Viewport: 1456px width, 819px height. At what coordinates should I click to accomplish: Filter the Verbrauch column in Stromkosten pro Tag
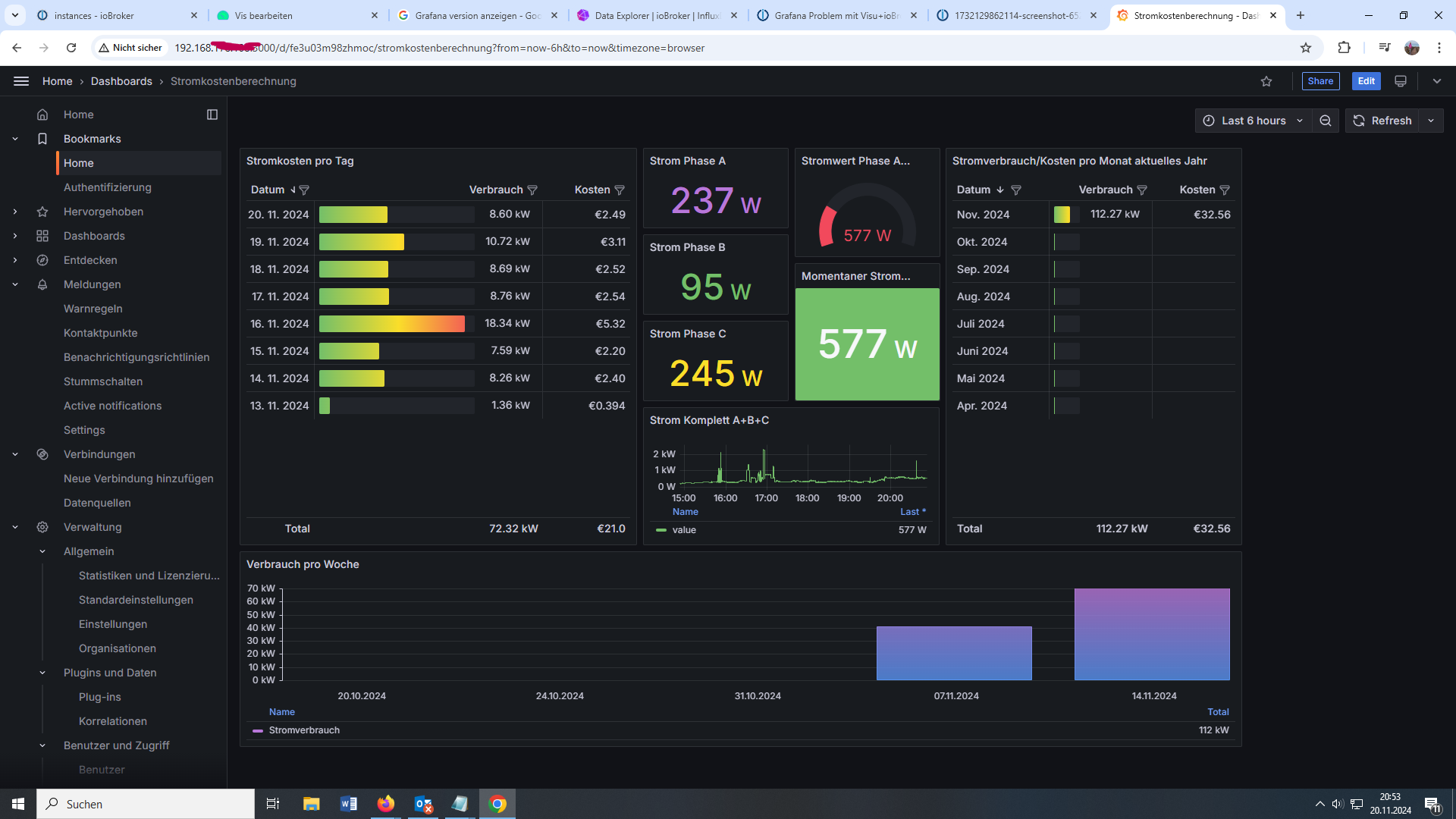point(532,190)
